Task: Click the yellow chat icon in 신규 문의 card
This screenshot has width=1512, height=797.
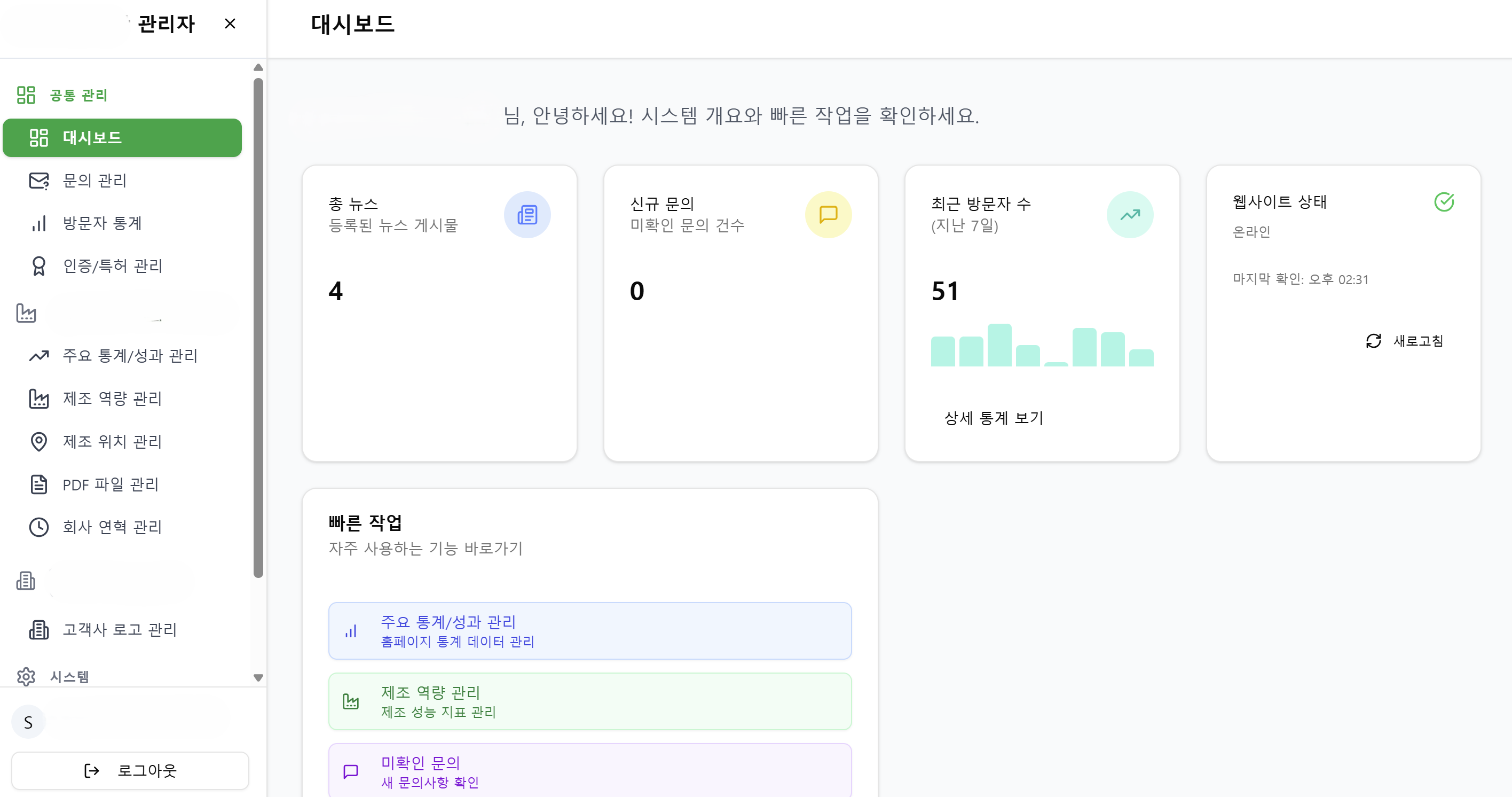Action: (x=828, y=214)
